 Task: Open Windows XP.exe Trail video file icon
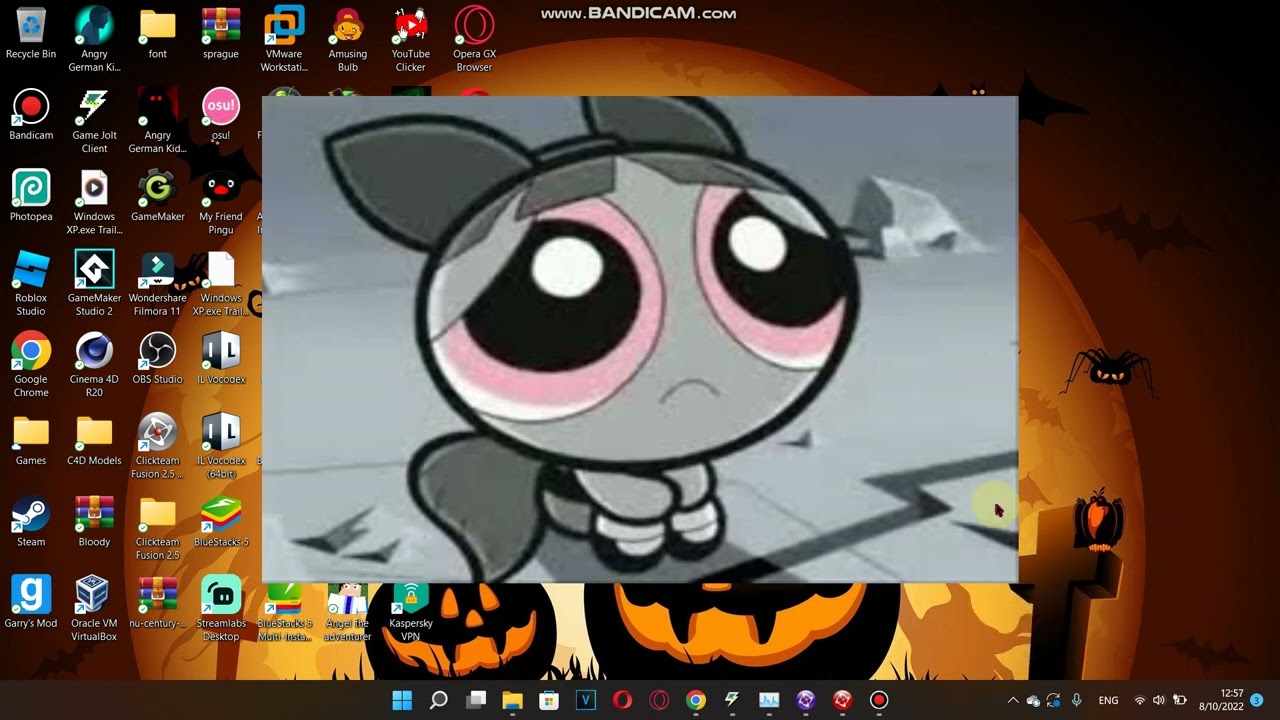[x=94, y=202]
